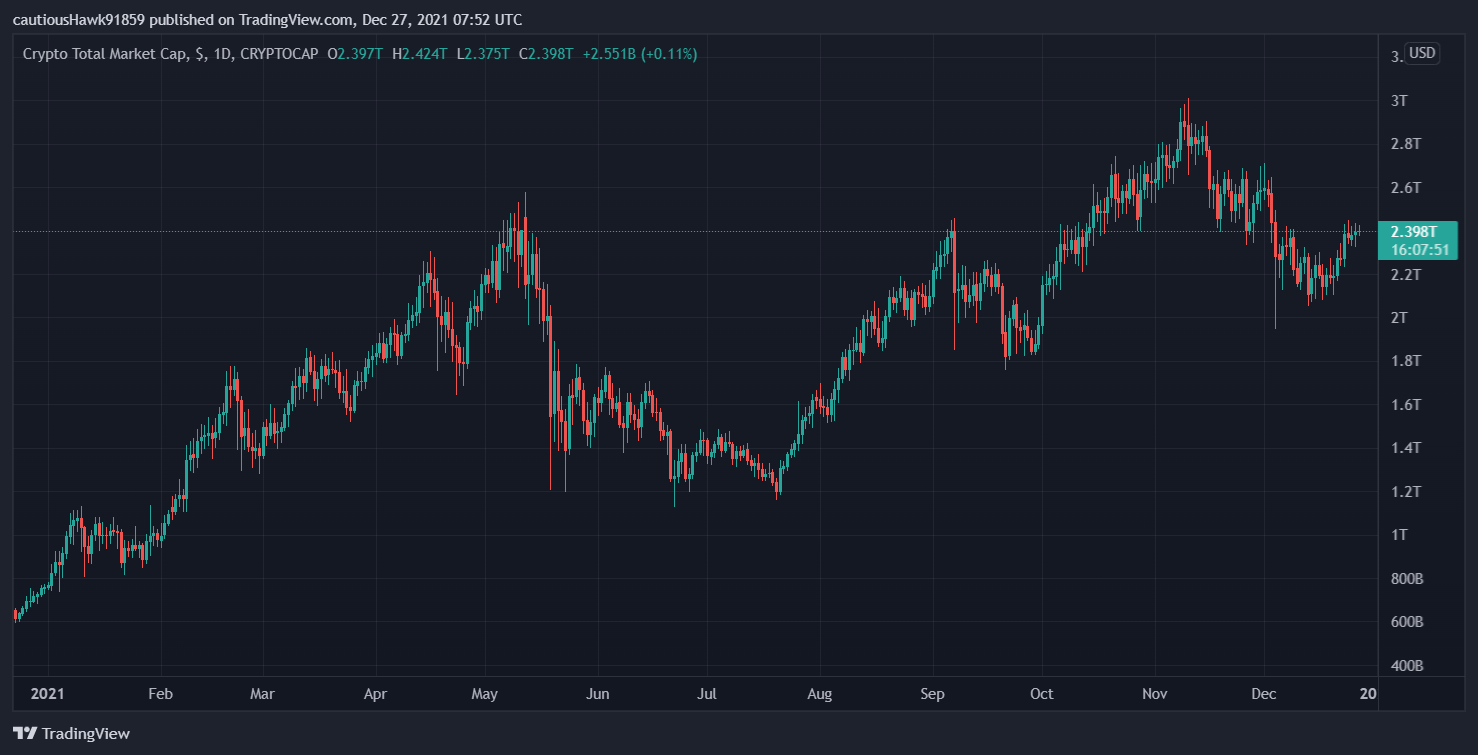Screen dimensions: 1478x755
Task: Click the Crypto Total Market Cap title
Action: tap(104, 54)
